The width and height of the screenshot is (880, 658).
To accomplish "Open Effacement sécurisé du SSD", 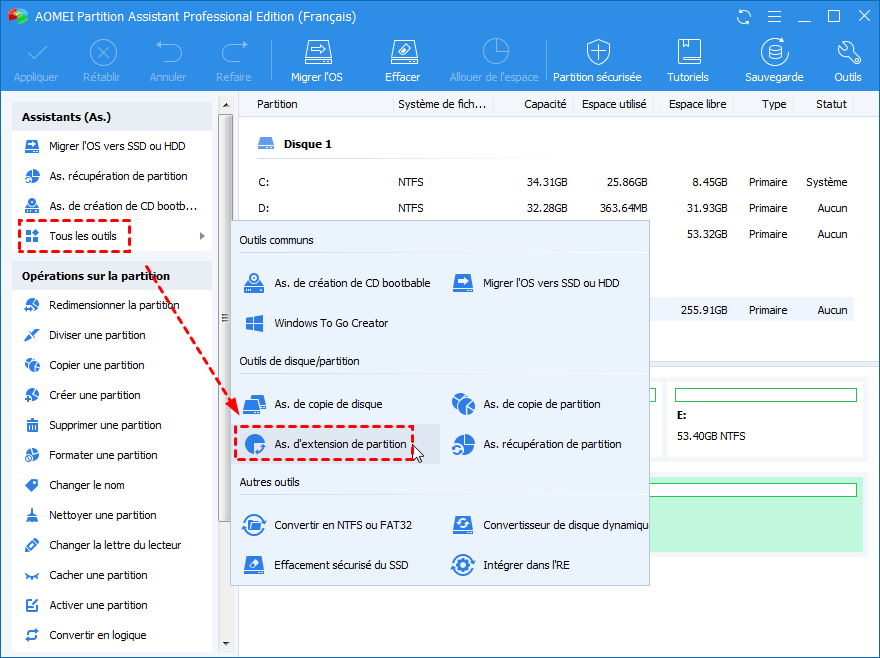I will pos(326,565).
